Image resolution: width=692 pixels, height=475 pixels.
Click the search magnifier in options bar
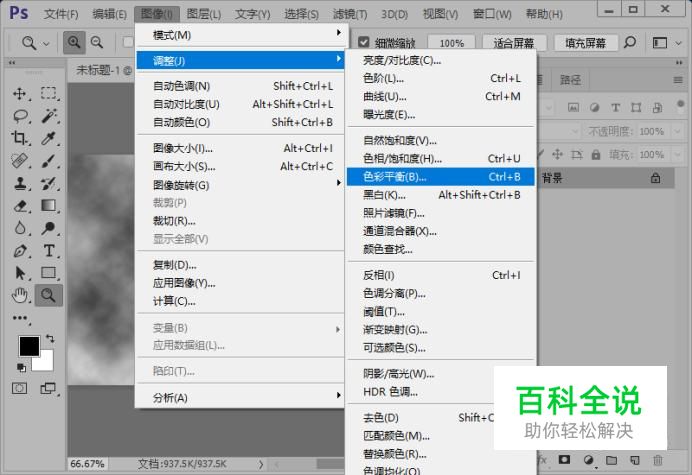(x=630, y=42)
